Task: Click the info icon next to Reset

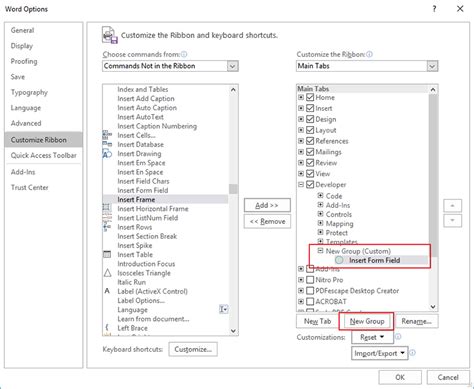Action: [x=398, y=337]
